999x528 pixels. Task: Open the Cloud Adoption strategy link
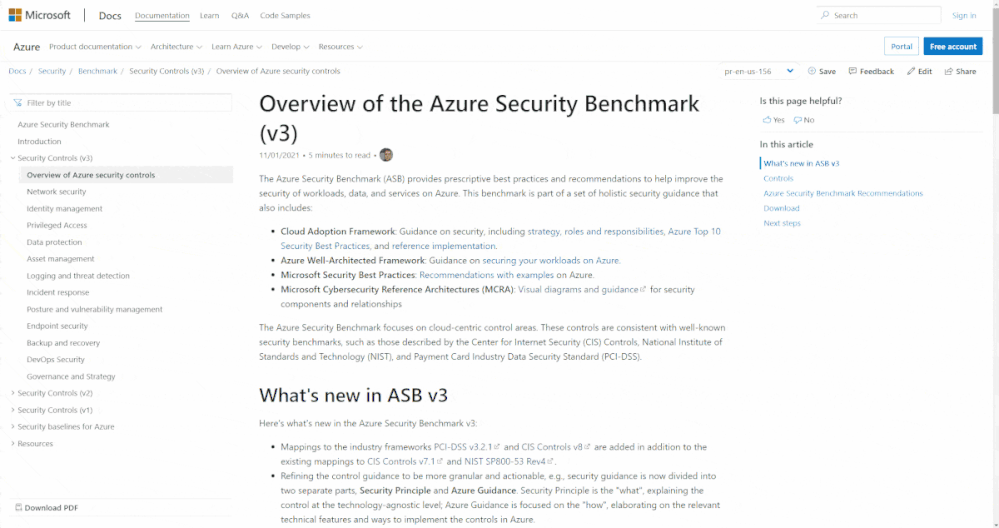[543, 231]
